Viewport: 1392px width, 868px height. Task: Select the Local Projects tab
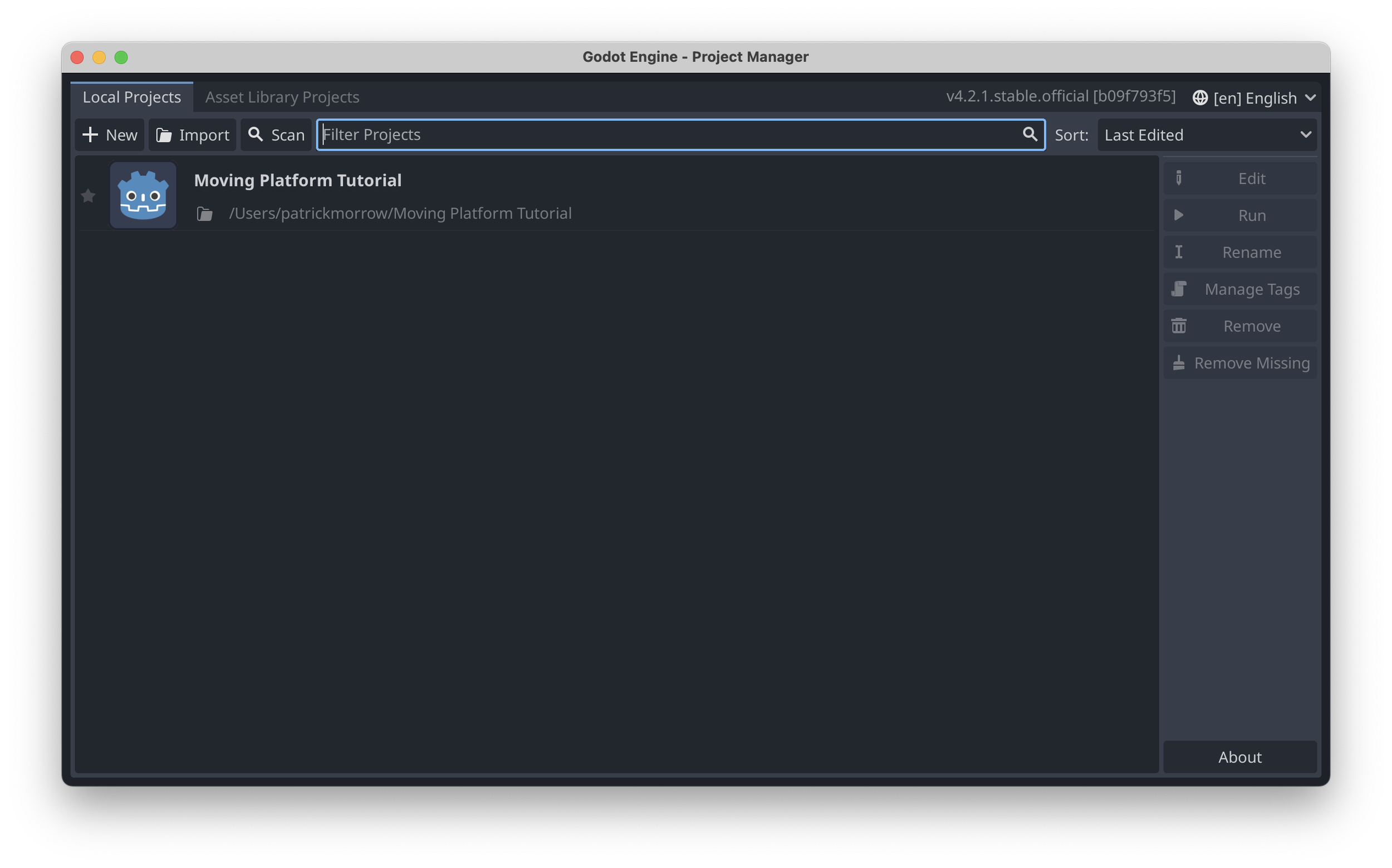click(x=131, y=97)
